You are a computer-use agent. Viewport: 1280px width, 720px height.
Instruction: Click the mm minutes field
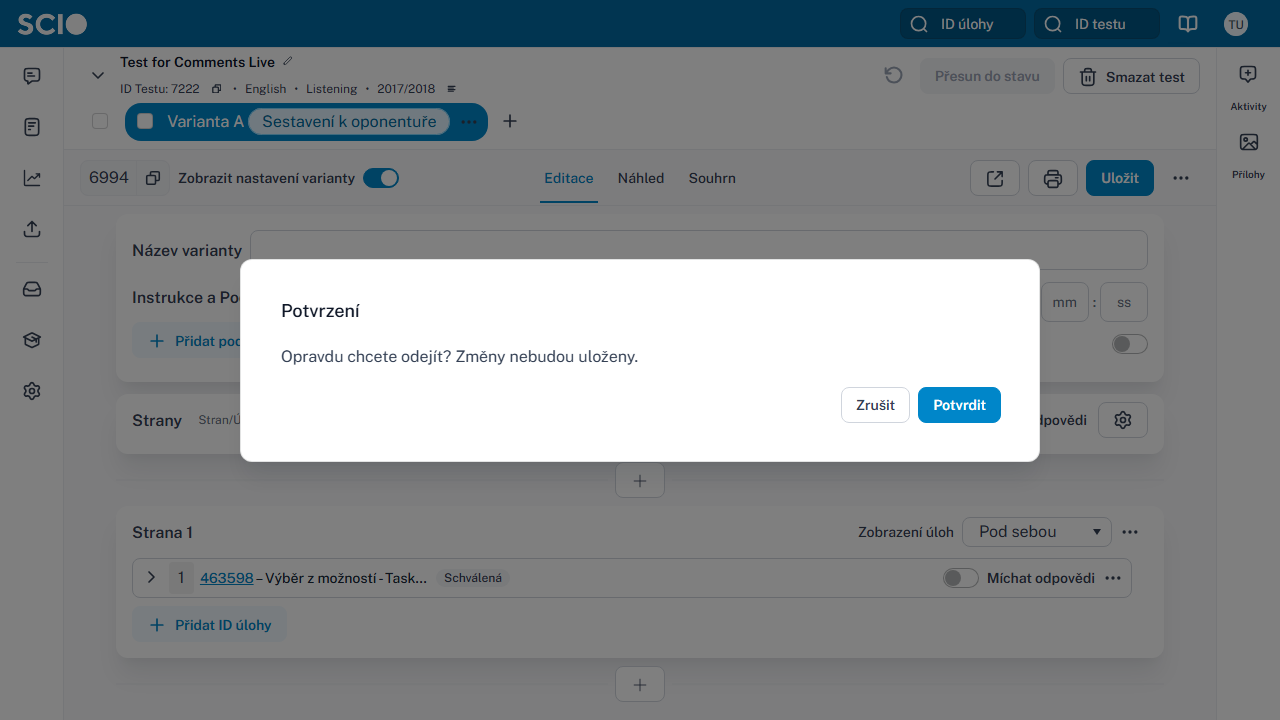click(x=1064, y=302)
